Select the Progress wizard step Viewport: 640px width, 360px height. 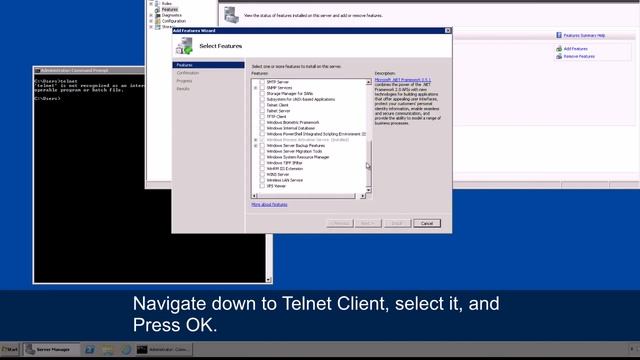click(x=184, y=81)
